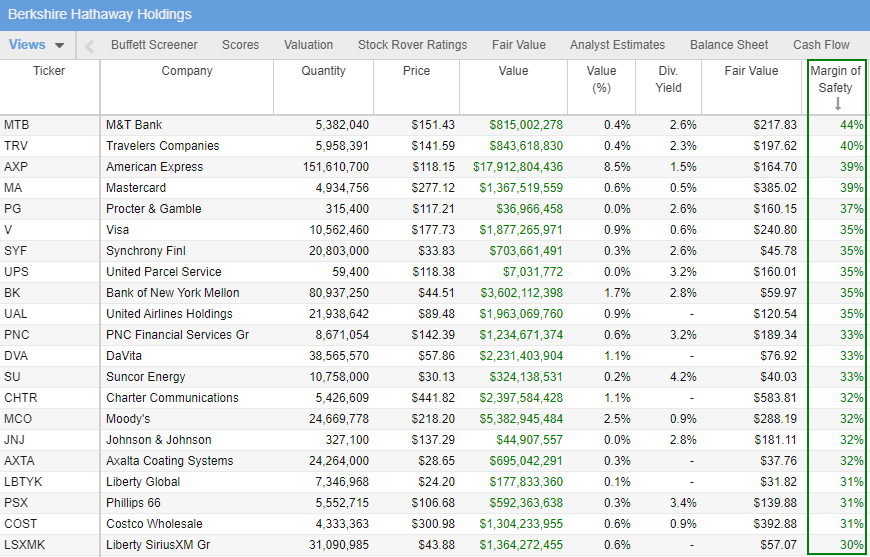The height and width of the screenshot is (557, 870).
Task: Open the Views dropdown menu
Action: (37, 45)
